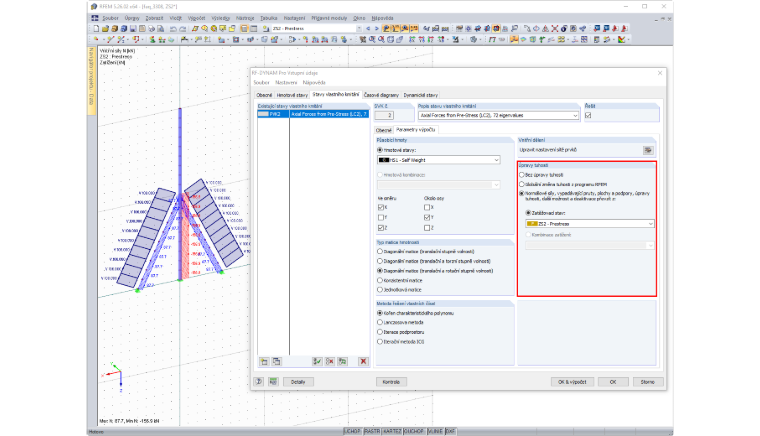Click the redo arrow in main toolbar
The height and width of the screenshot is (436, 760).
pyautogui.click(x=182, y=29)
